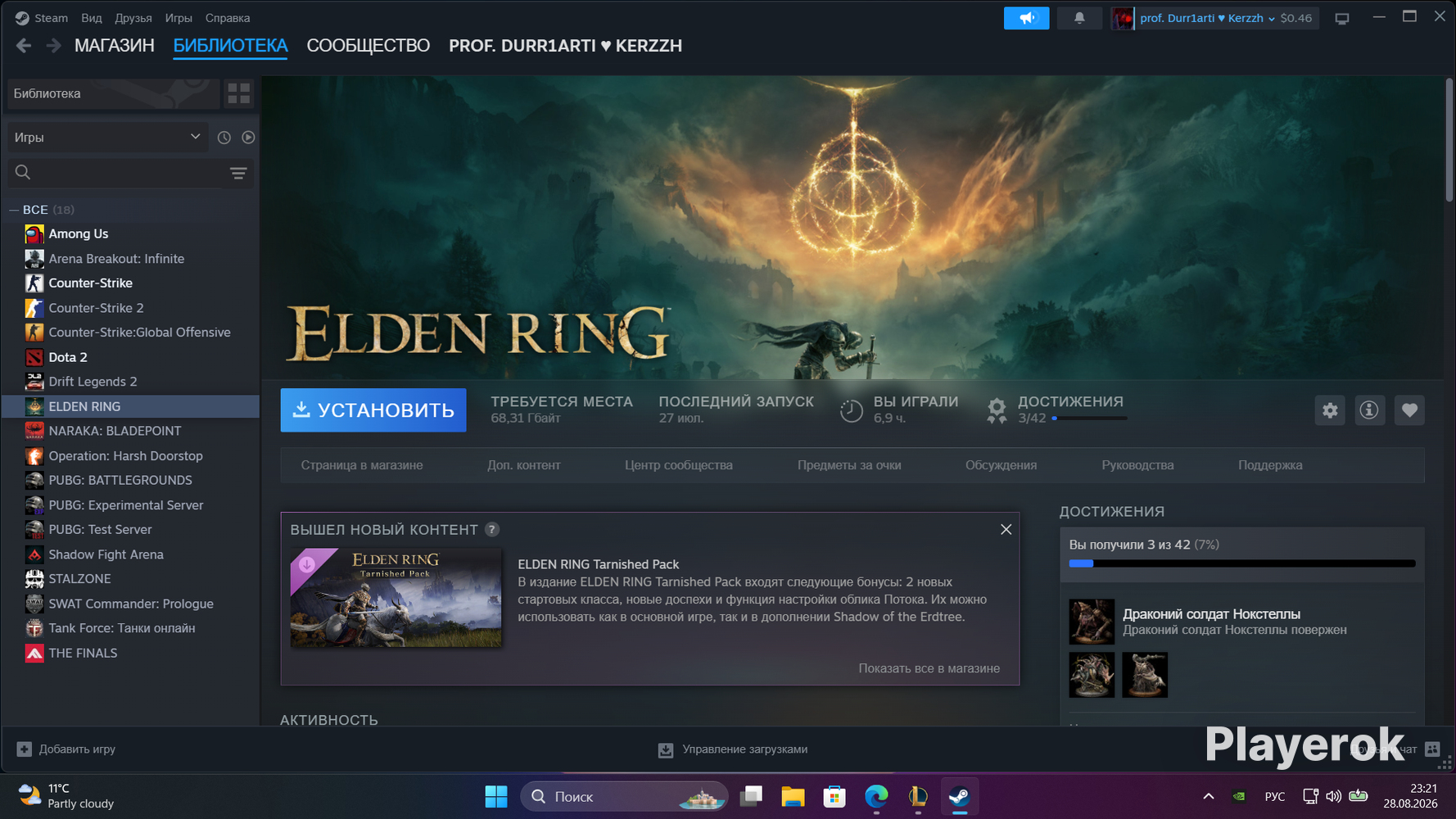This screenshot has width=1456, height=819.
Task: Open the Steam menu
Action: pyautogui.click(x=42, y=18)
